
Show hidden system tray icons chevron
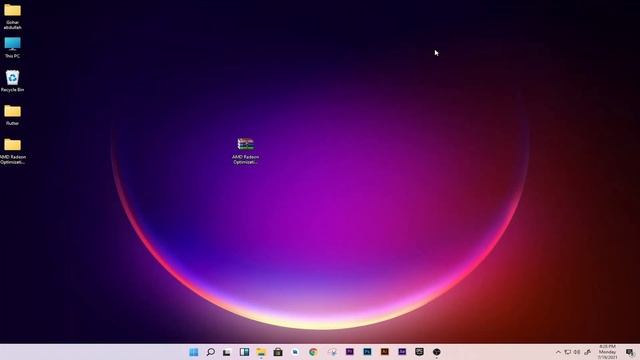pyautogui.click(x=558, y=352)
